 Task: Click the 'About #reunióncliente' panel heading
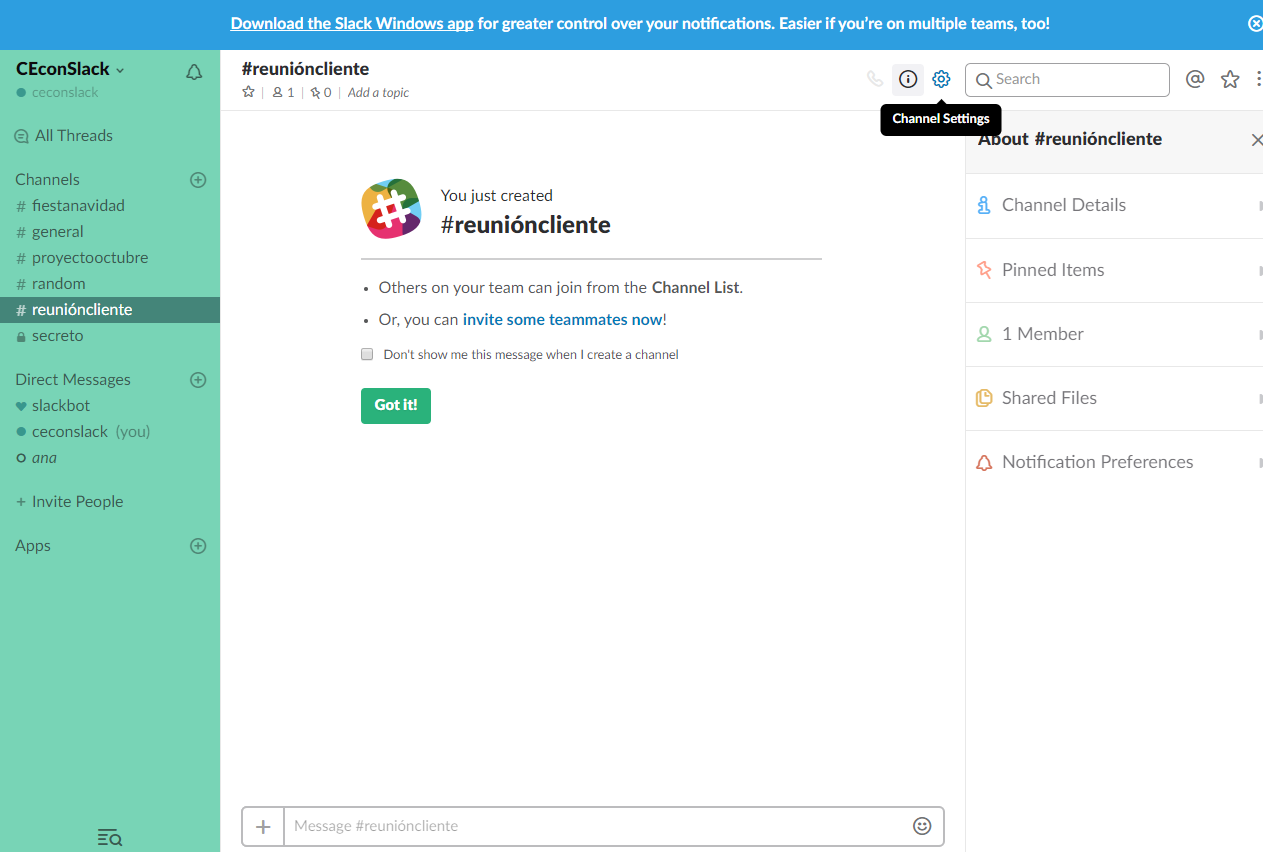1070,139
